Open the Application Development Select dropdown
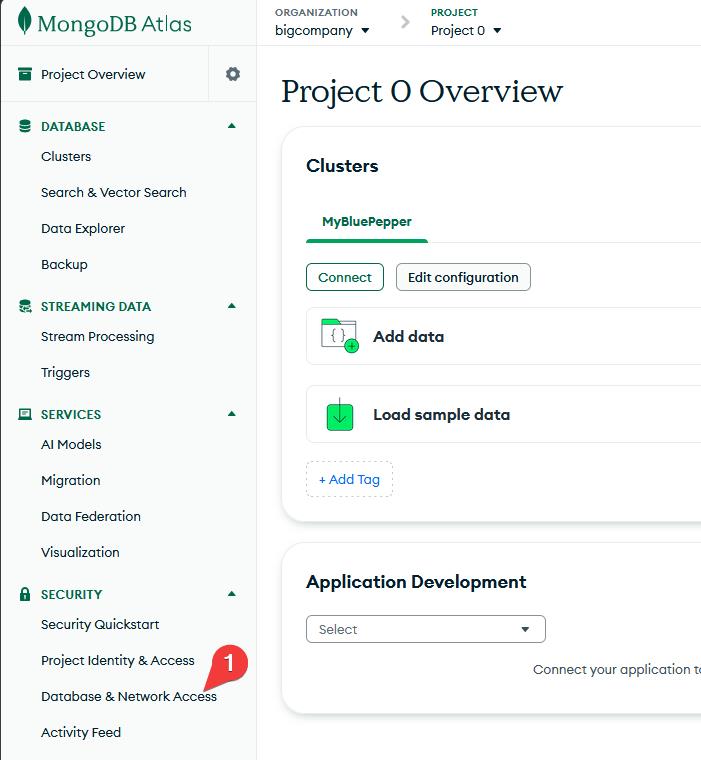This screenshot has height=760, width=701. point(426,629)
